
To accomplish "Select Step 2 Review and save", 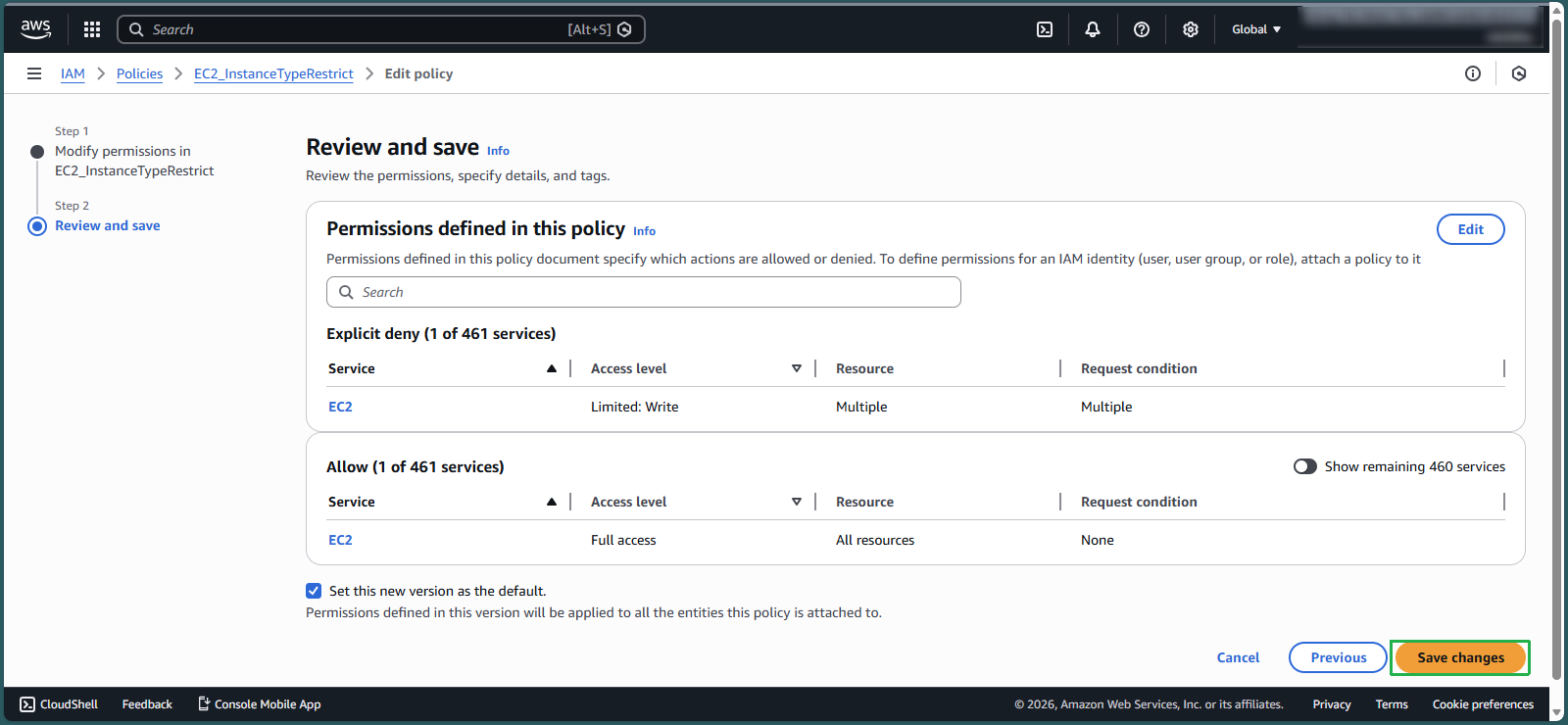I will (x=108, y=225).
